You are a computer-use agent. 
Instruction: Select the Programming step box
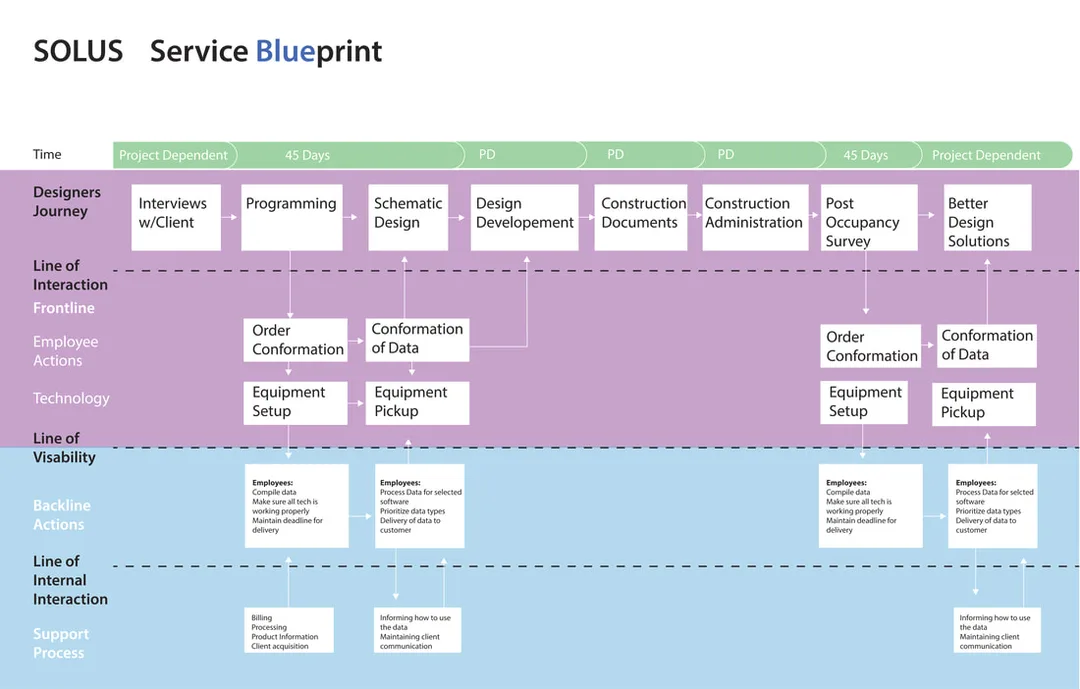pyautogui.click(x=291, y=217)
